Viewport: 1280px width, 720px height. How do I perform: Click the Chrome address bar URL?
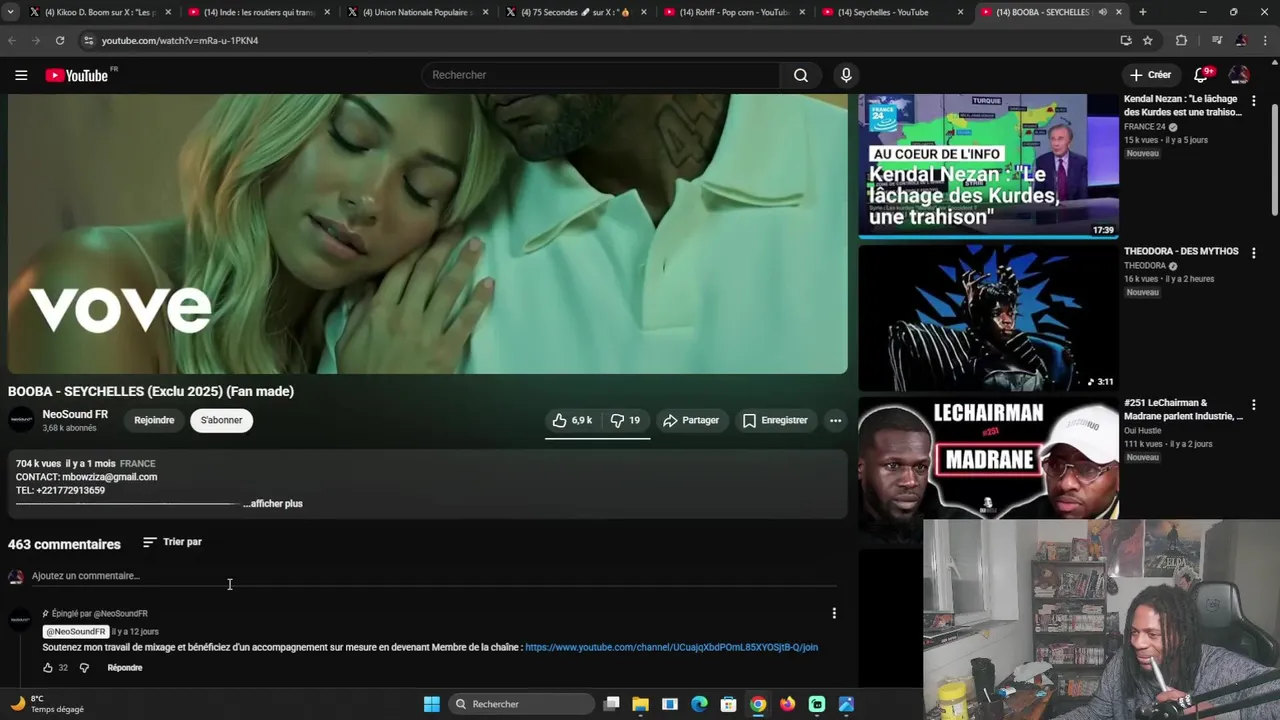coord(180,41)
